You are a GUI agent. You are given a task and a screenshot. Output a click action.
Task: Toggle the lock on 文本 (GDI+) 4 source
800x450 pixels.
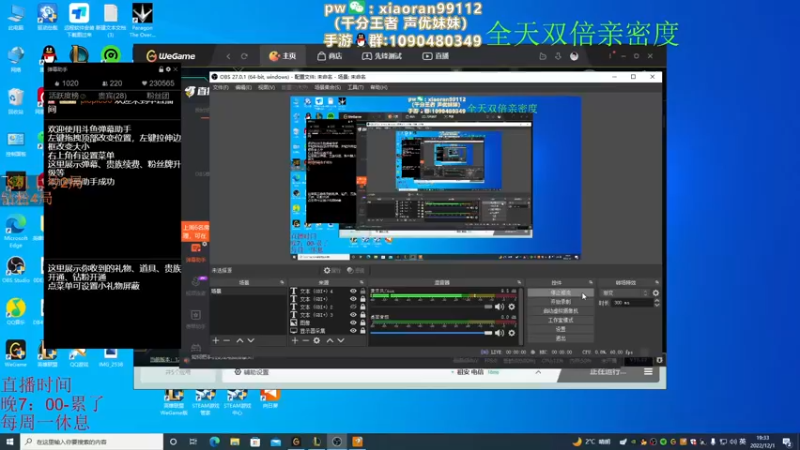[x=363, y=291]
